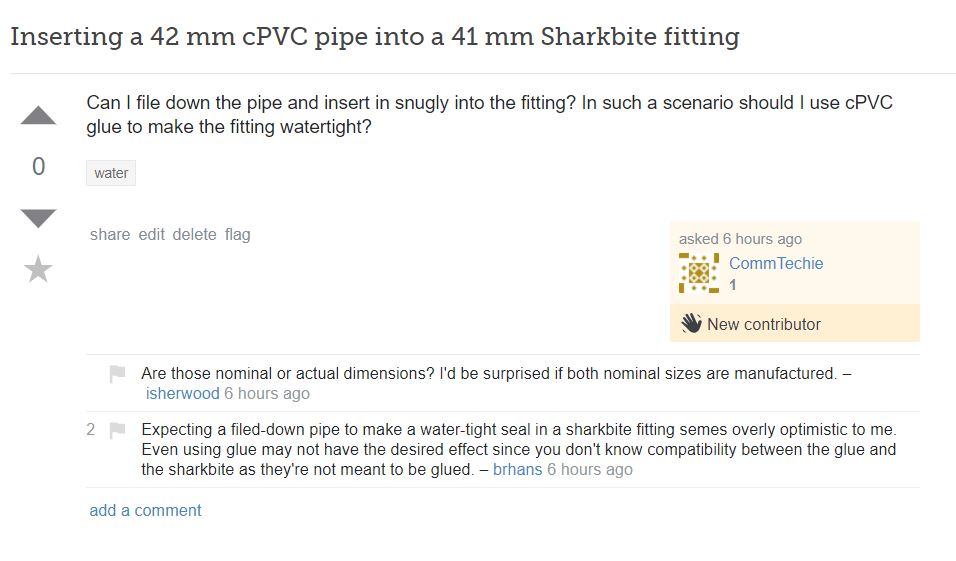Click the waving hand New contributor icon
Viewport: 956px width, 561px height.
point(691,323)
